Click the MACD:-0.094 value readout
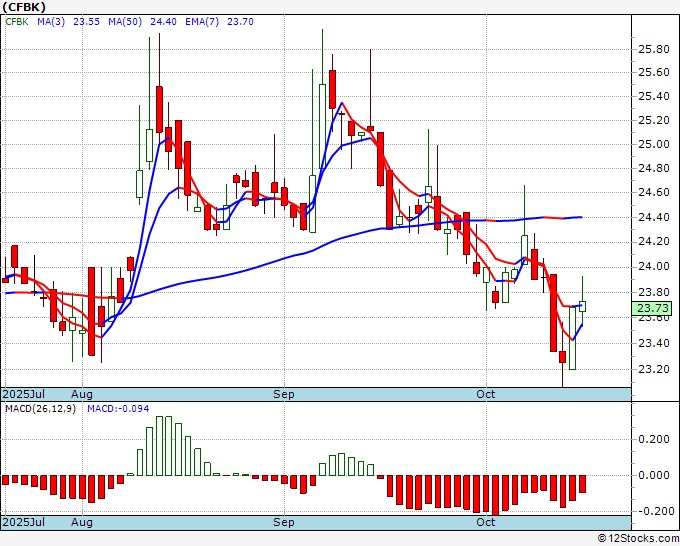Screen dimensions: 680x546 pos(118,409)
